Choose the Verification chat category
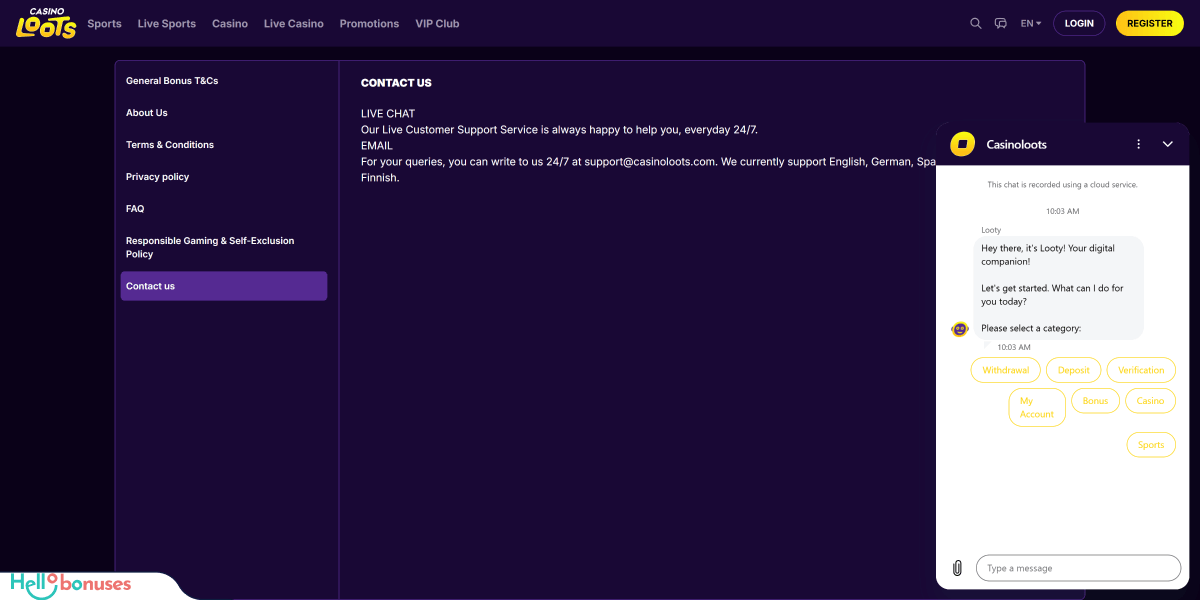1200x600 pixels. 1141,370
